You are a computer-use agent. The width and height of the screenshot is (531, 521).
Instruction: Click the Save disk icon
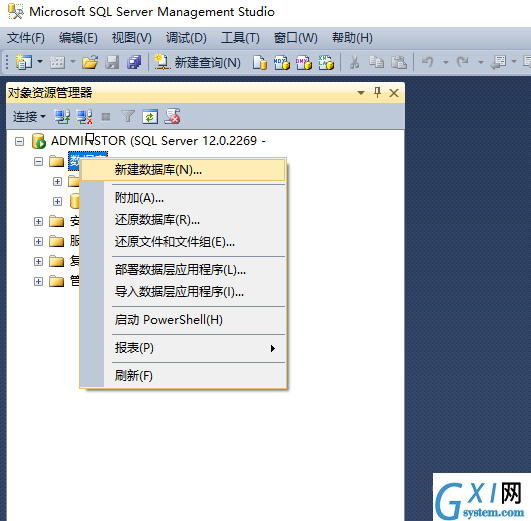click(112, 62)
